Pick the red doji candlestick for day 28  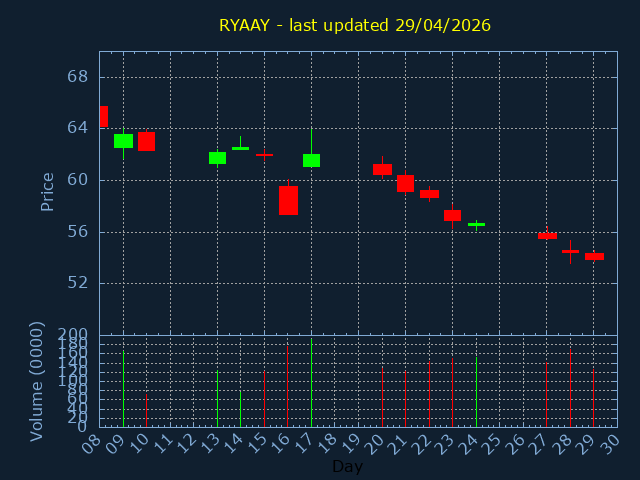point(570,251)
